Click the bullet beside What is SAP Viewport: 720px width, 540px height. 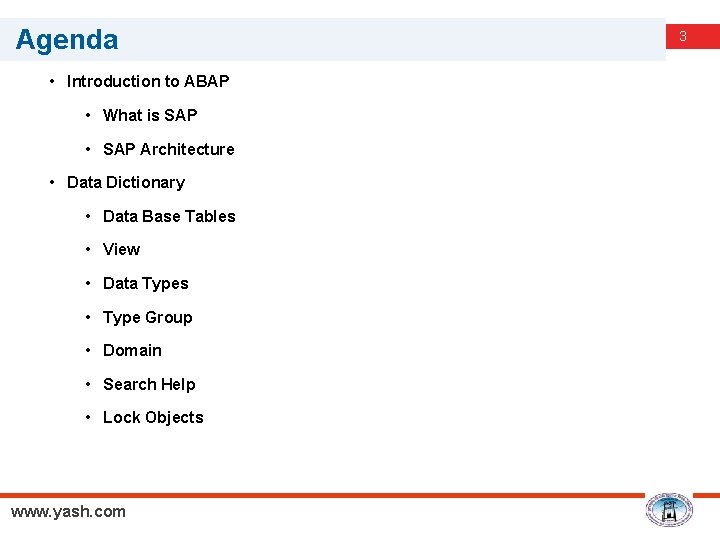click(x=89, y=115)
